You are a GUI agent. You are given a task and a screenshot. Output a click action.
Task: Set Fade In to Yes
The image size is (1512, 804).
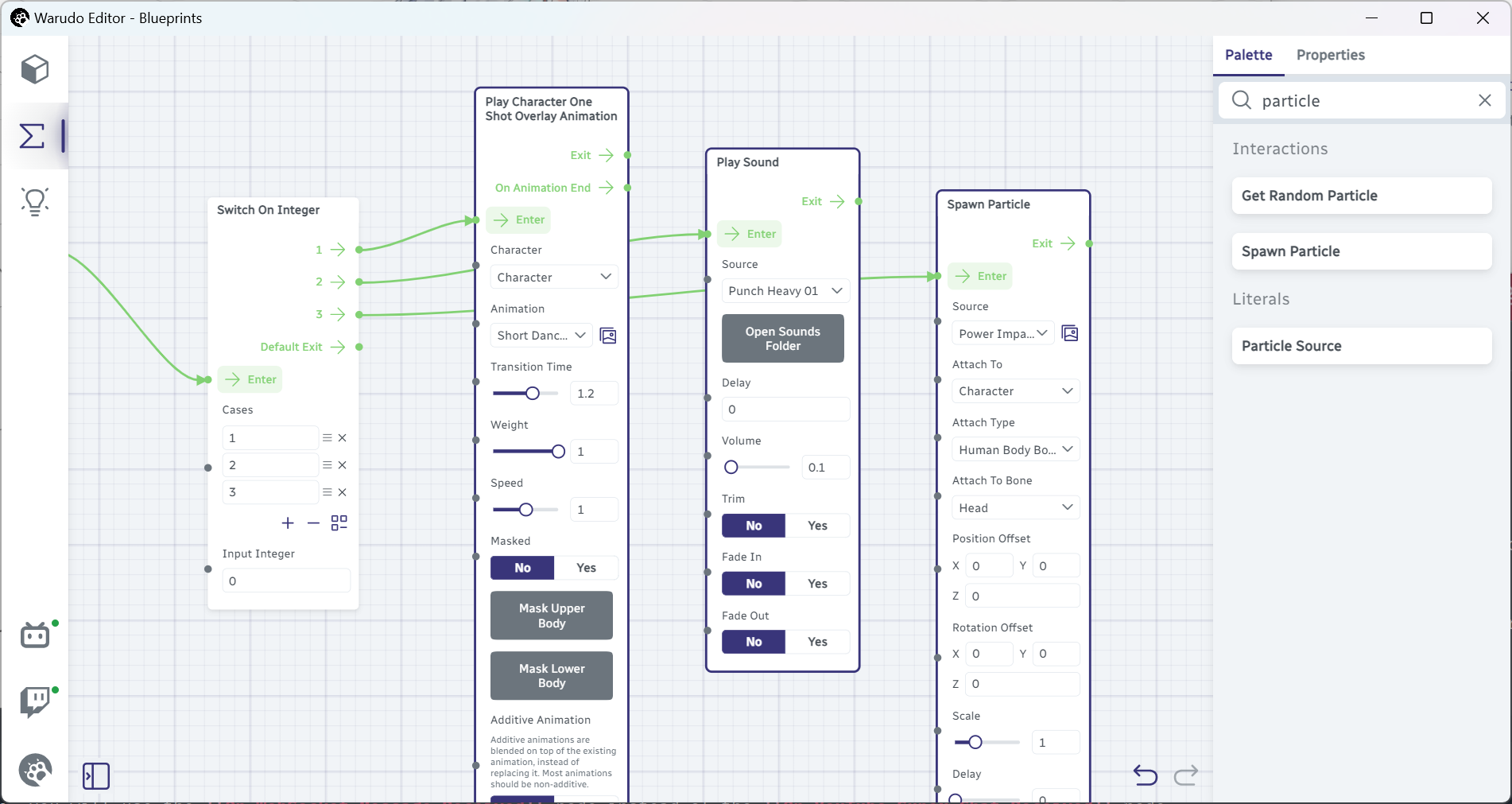(x=818, y=584)
